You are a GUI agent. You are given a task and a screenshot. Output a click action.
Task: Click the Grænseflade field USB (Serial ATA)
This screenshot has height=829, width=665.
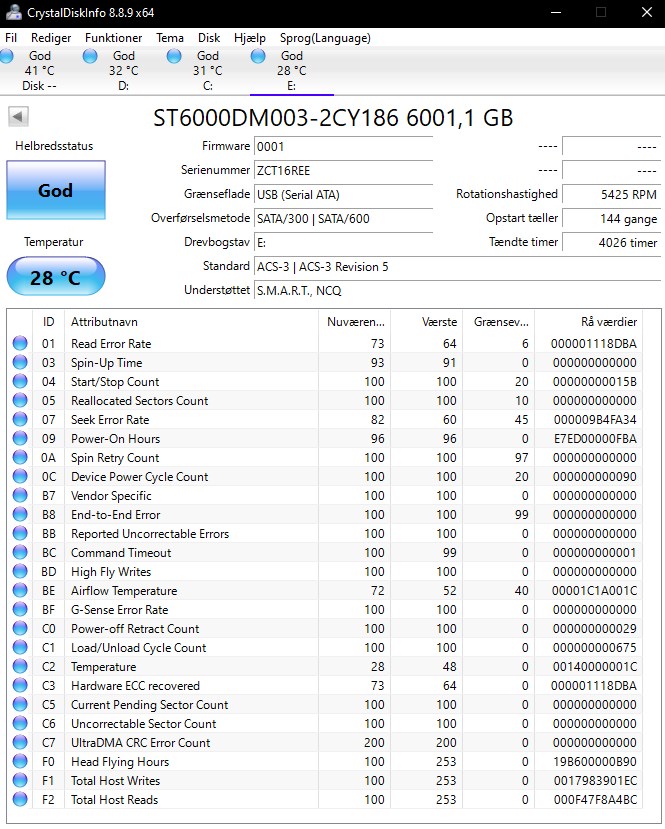pos(343,195)
